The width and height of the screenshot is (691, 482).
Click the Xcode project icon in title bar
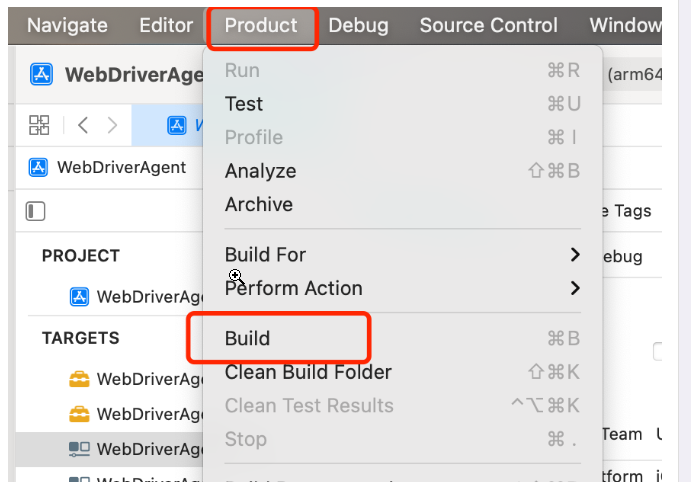pyautogui.click(x=42, y=75)
